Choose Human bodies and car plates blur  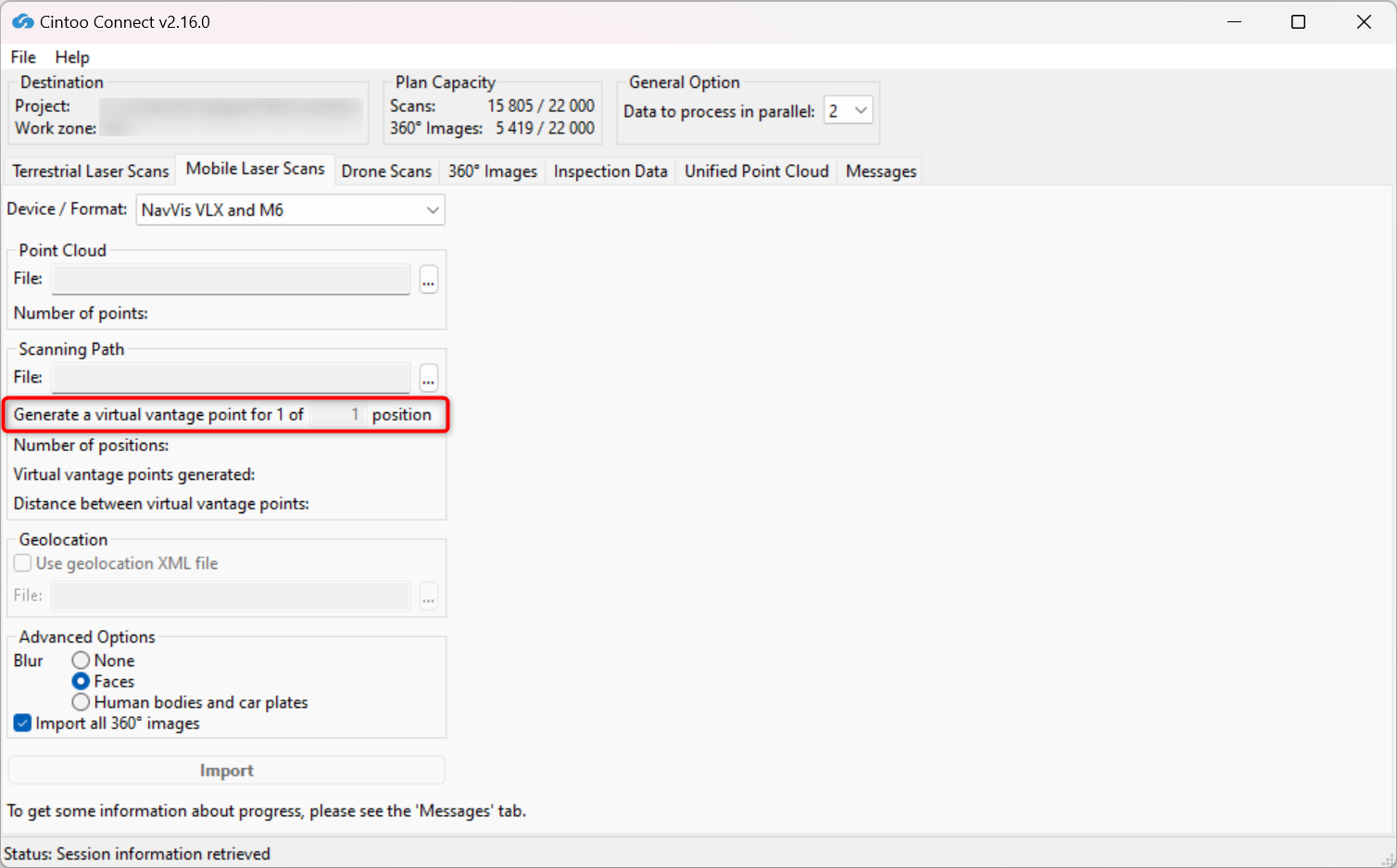pyautogui.click(x=82, y=702)
